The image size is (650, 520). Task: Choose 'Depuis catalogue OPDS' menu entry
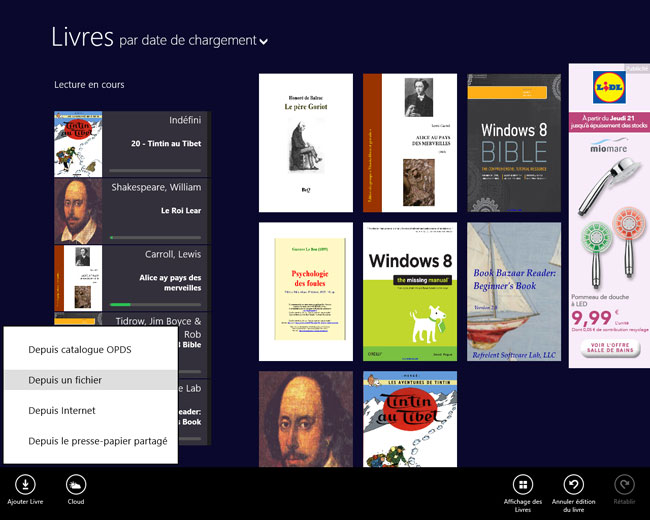91,350
